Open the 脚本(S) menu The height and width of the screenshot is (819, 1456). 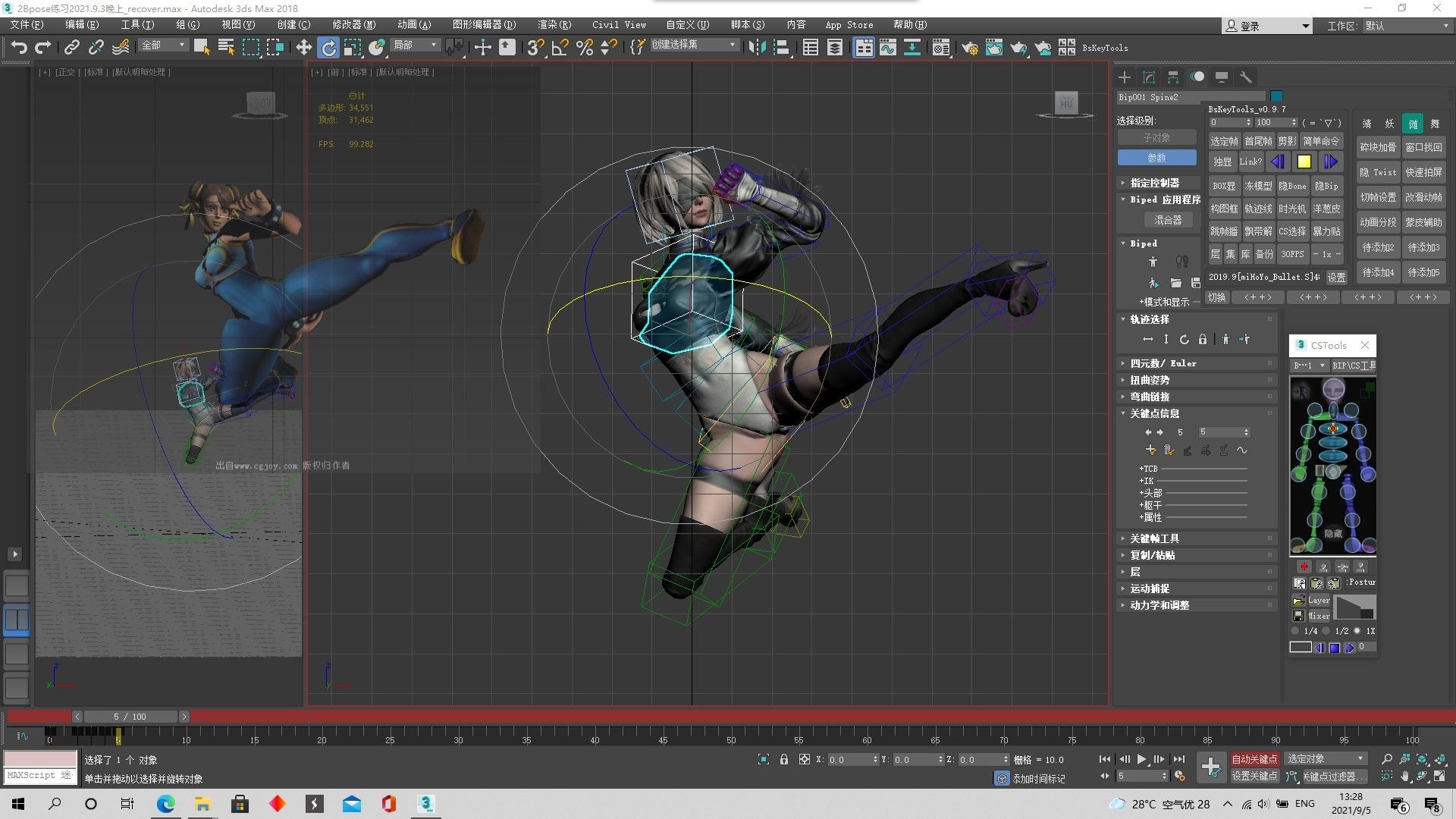(x=748, y=25)
